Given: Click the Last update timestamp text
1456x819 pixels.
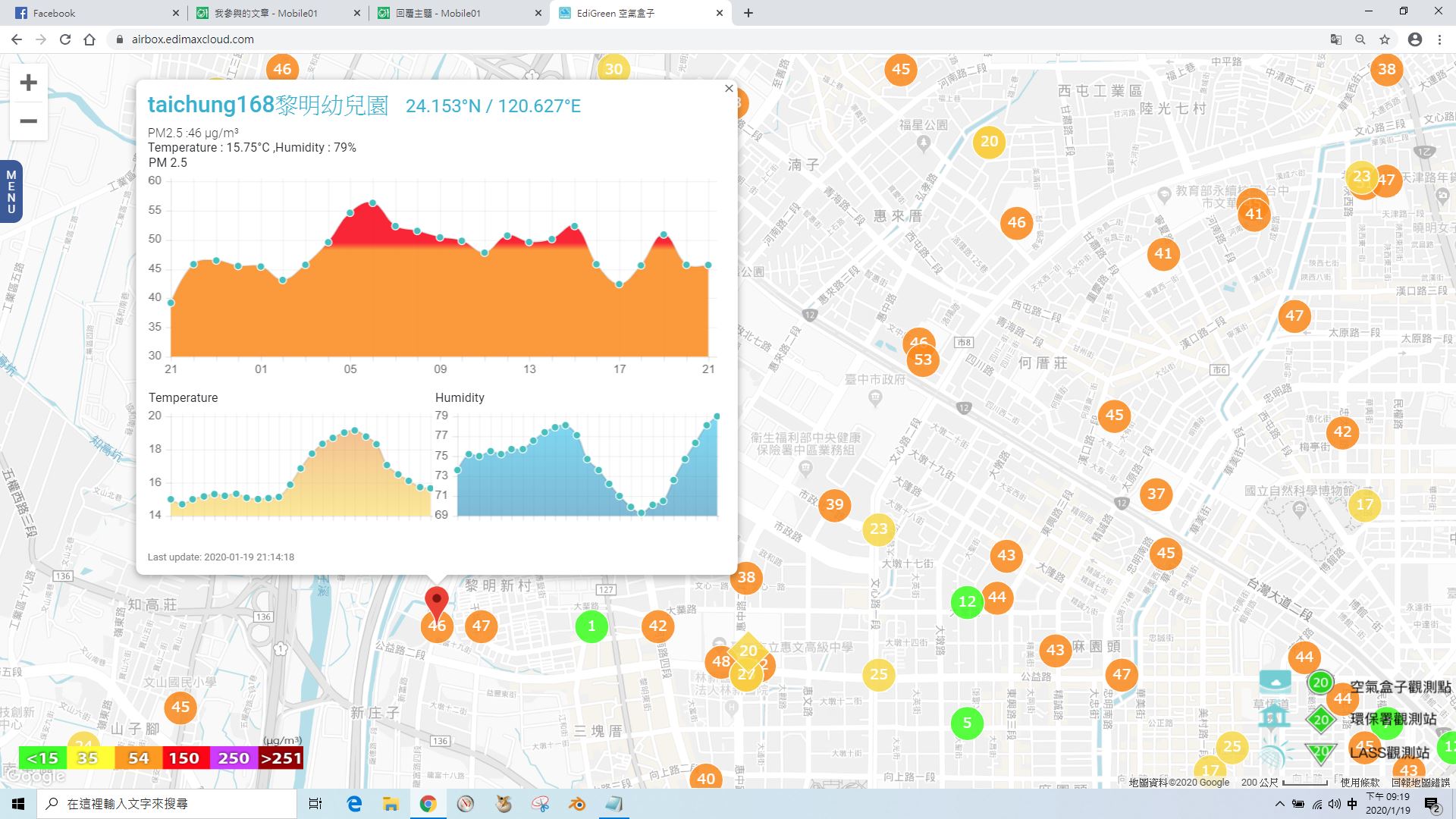Looking at the screenshot, I should tap(221, 557).
